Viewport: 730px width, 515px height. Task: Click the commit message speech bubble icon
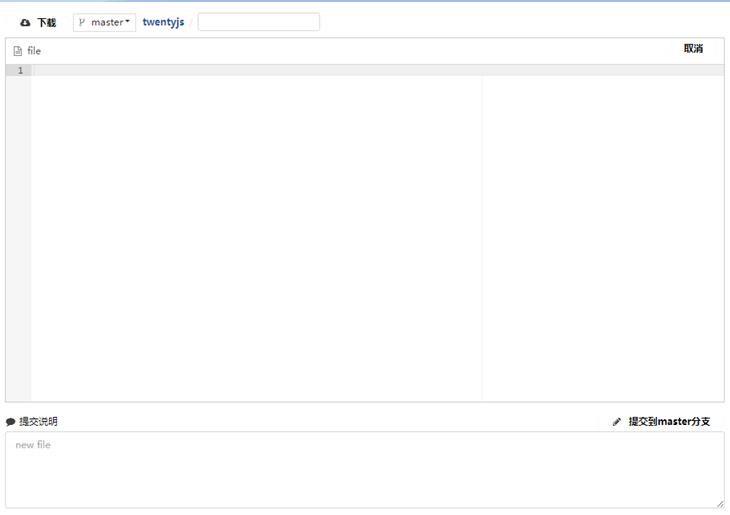10,422
